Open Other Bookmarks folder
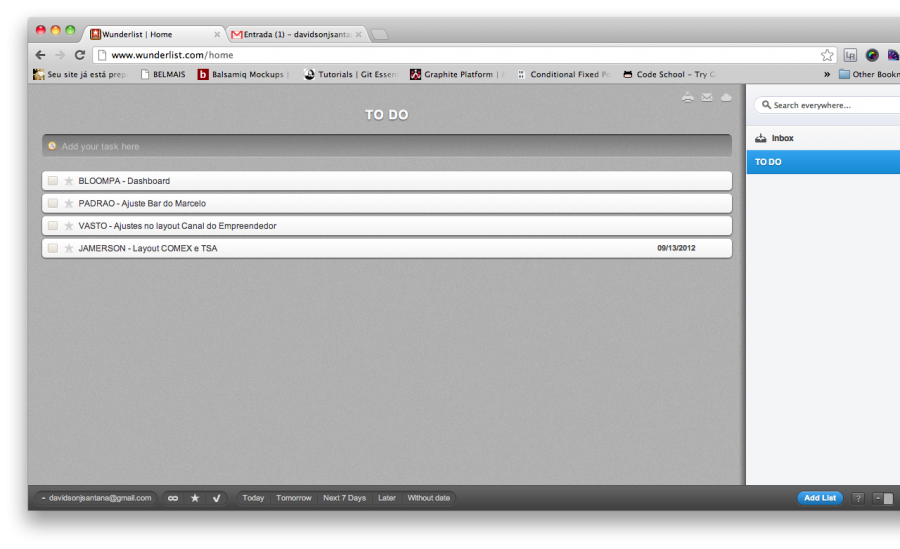Image resolution: width=900 pixels, height=549 pixels. tap(869, 74)
